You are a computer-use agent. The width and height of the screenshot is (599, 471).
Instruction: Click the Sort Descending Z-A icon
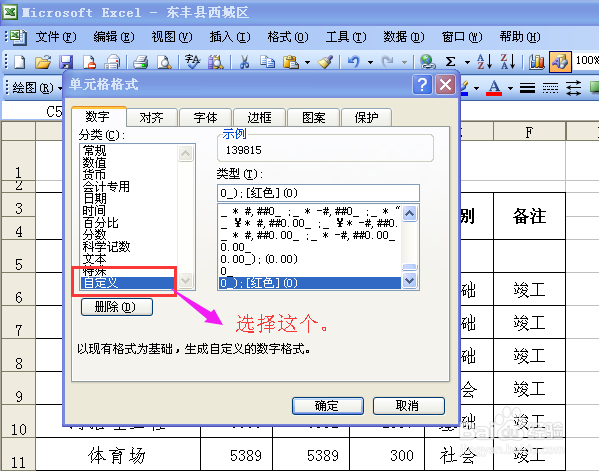[508, 62]
